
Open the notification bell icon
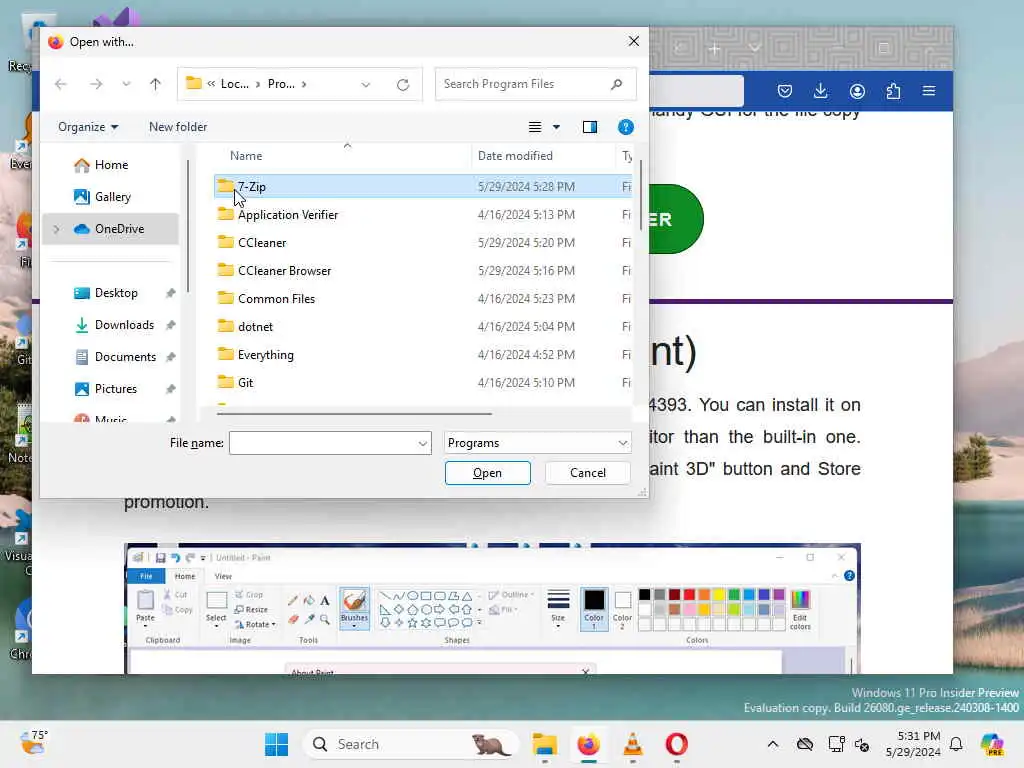coord(956,744)
